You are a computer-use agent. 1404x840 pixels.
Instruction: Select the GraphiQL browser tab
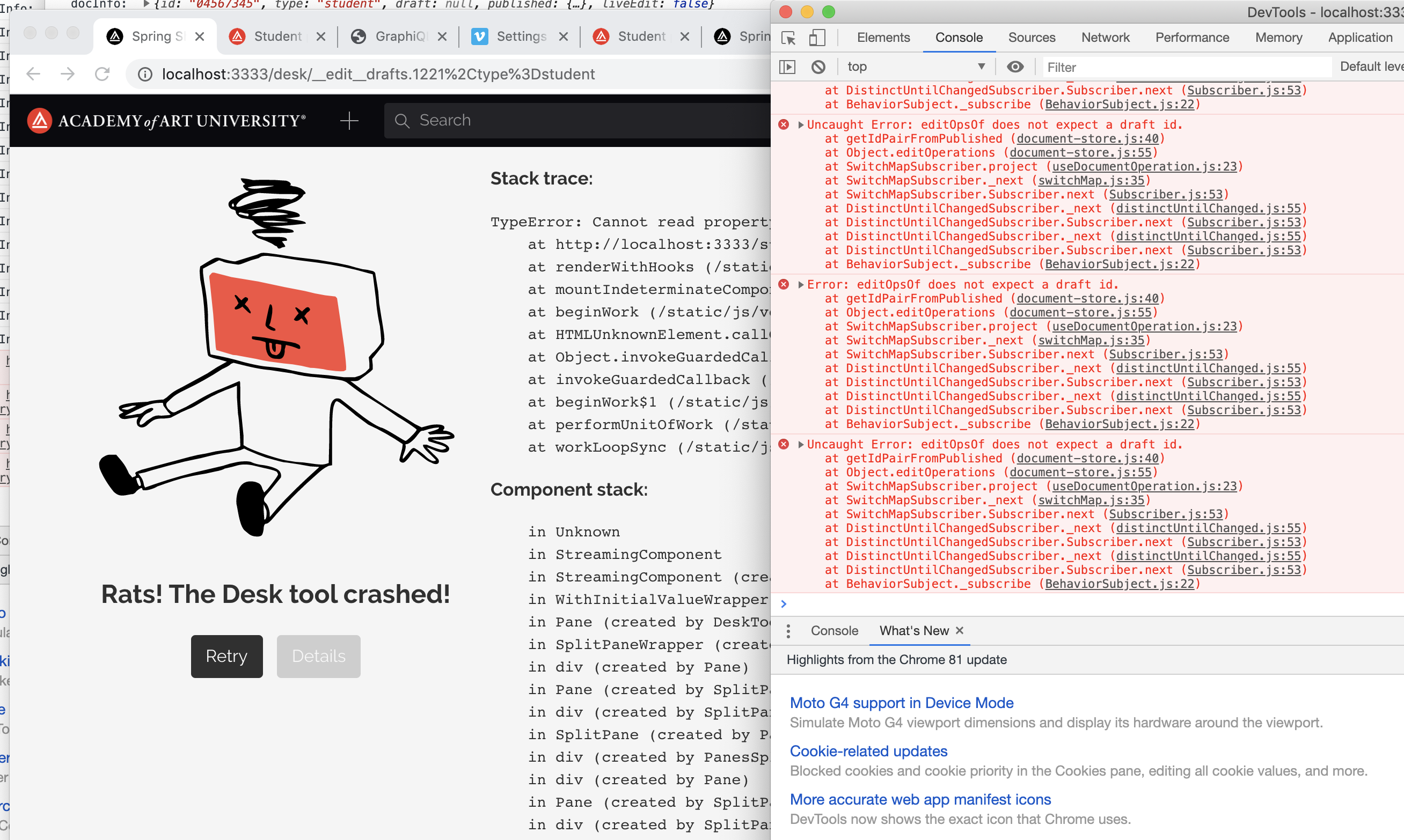399,37
